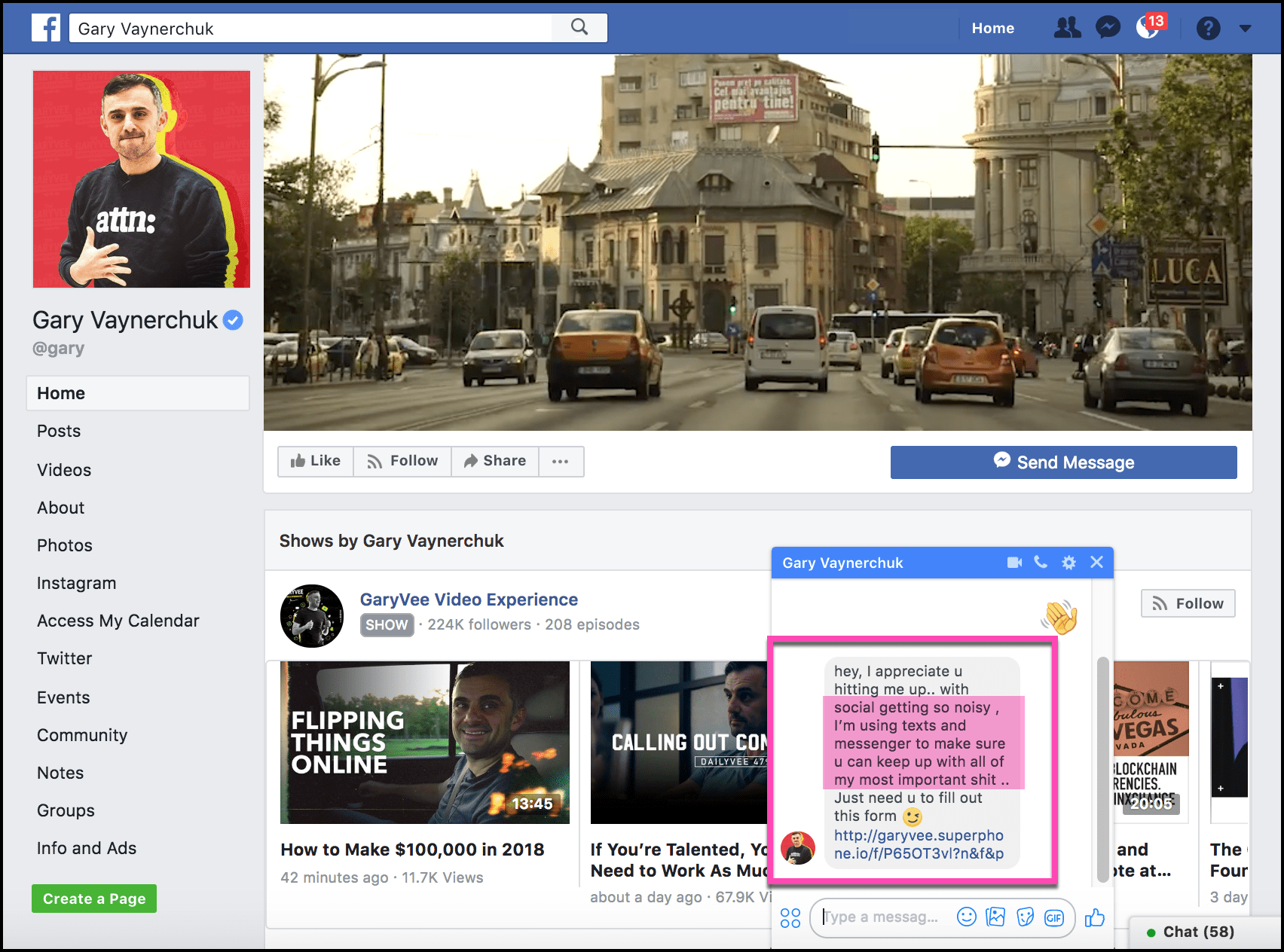Start a voice call in chat

point(1041,562)
